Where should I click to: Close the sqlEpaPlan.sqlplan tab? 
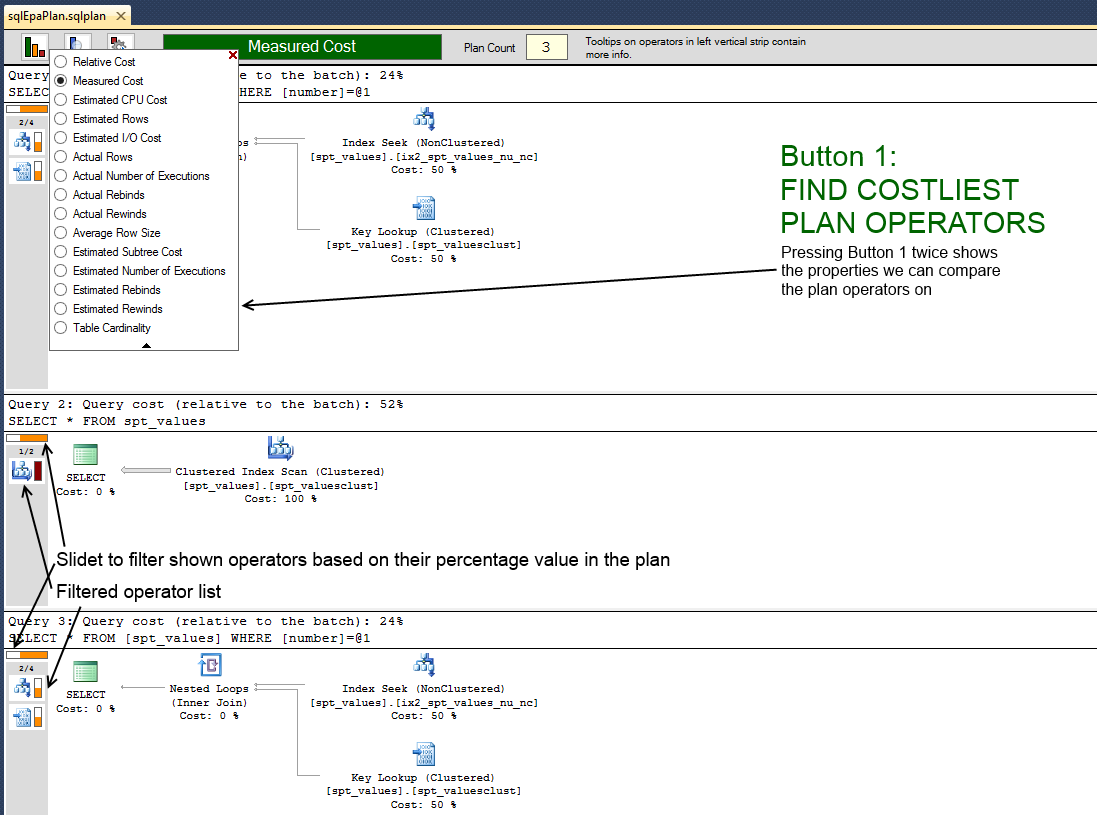[121, 15]
